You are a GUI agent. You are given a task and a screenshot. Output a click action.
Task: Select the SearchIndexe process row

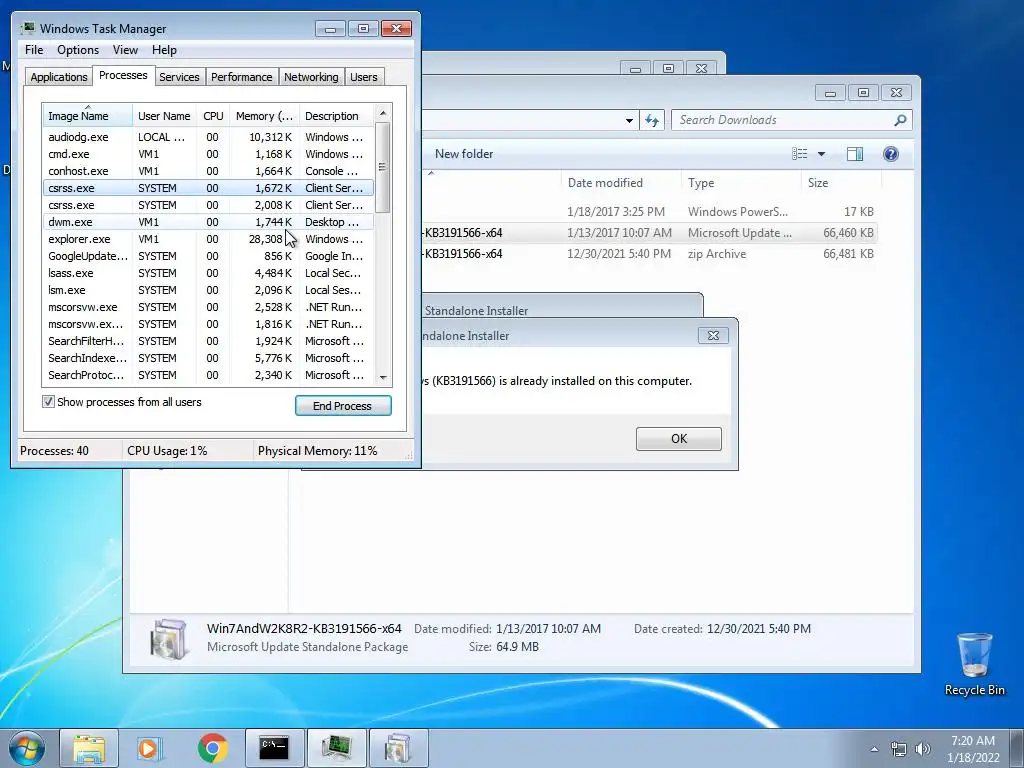(208, 358)
